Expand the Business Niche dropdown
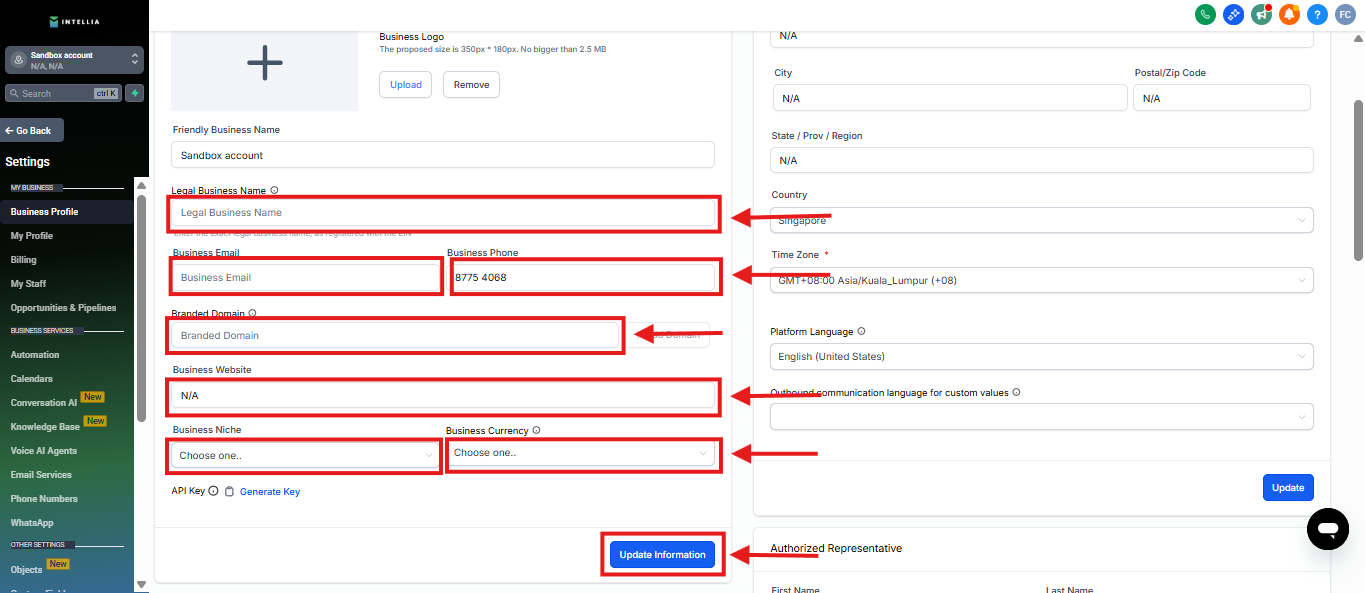 point(305,455)
